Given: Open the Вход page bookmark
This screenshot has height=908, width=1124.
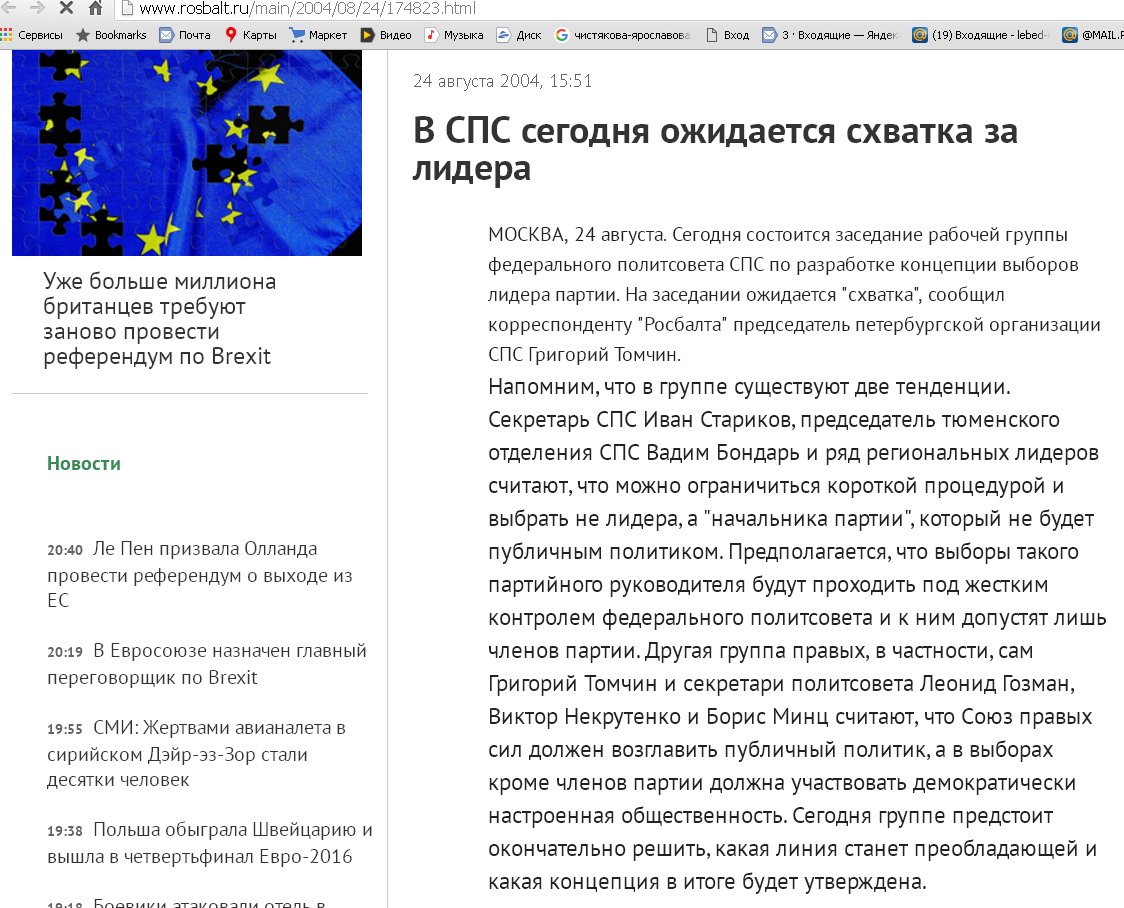Looking at the screenshot, I should (x=728, y=34).
